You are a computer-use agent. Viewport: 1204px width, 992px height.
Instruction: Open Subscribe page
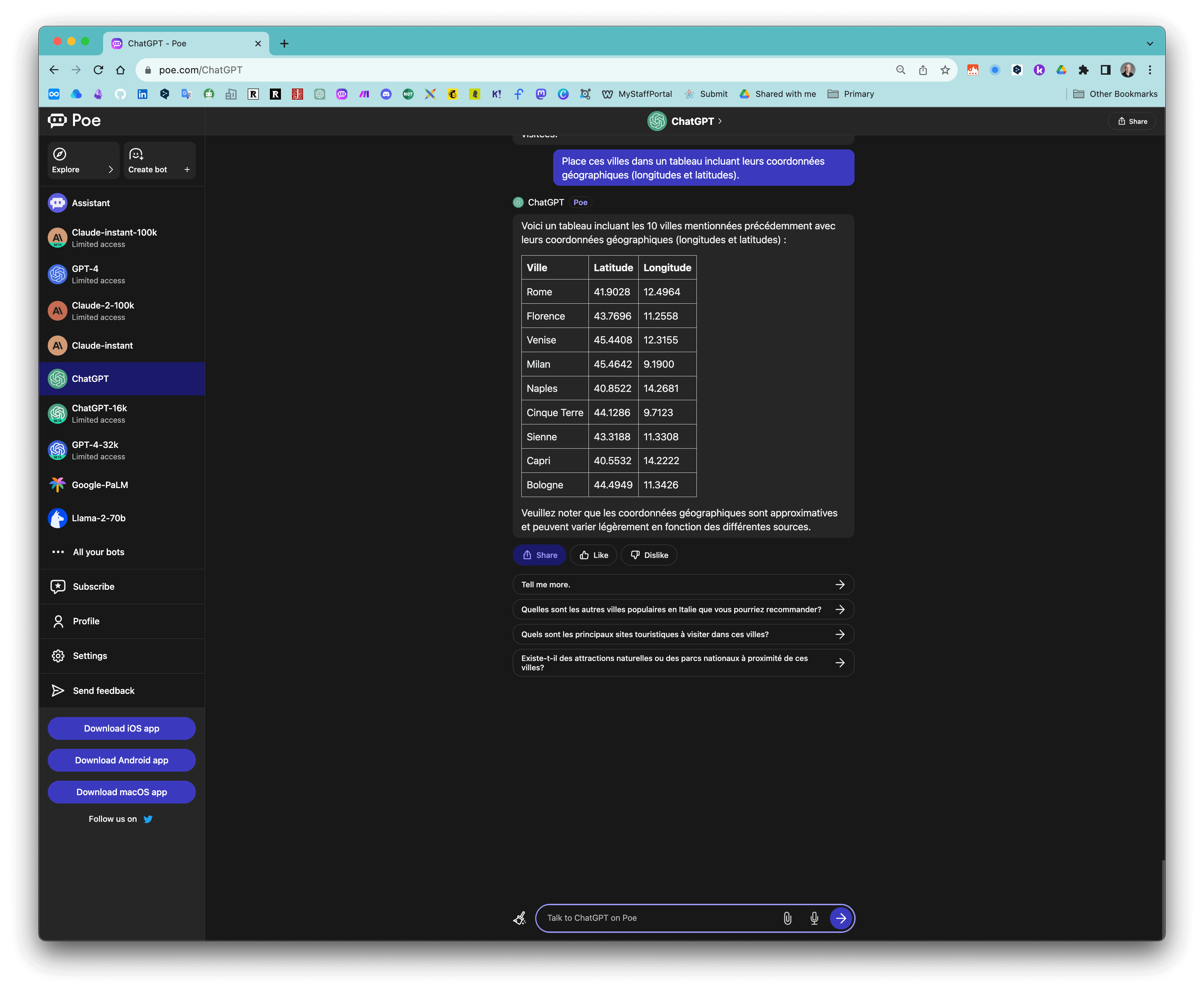coord(122,587)
